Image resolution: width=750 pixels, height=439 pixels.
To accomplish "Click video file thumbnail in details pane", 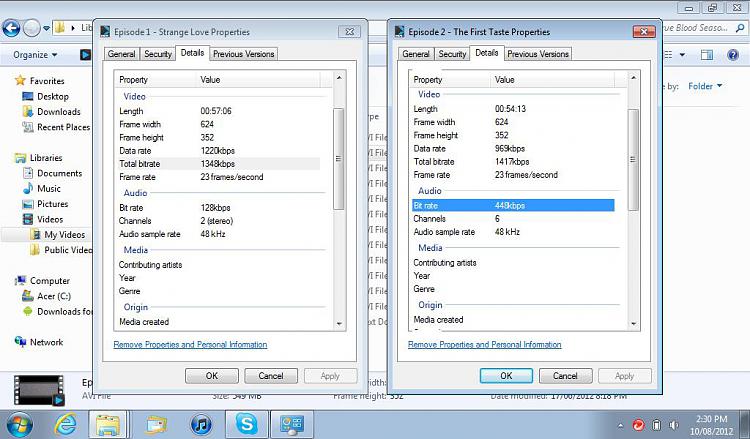I will 39,390.
